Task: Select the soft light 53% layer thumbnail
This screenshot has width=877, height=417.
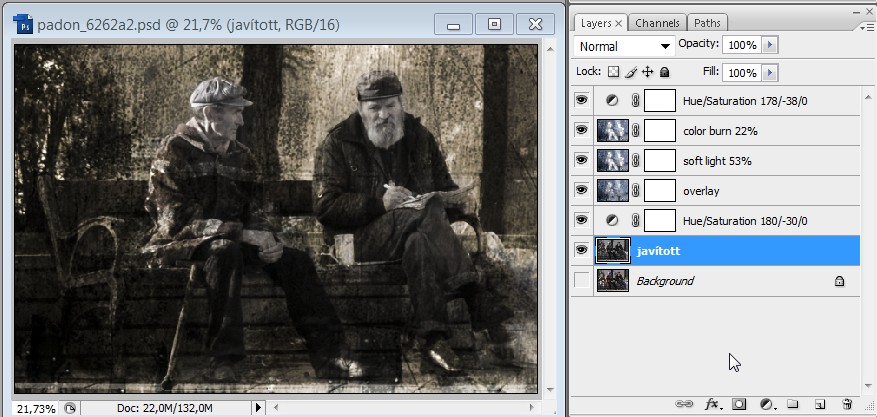Action: [612, 160]
